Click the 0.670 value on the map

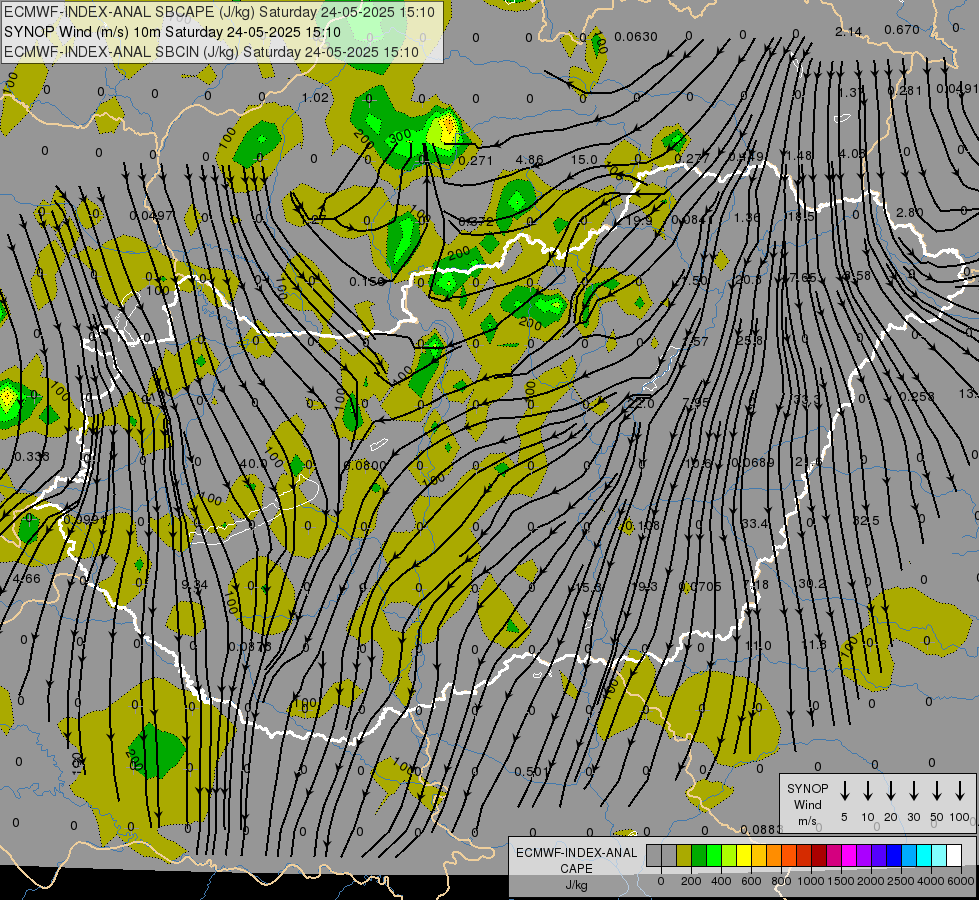(902, 29)
